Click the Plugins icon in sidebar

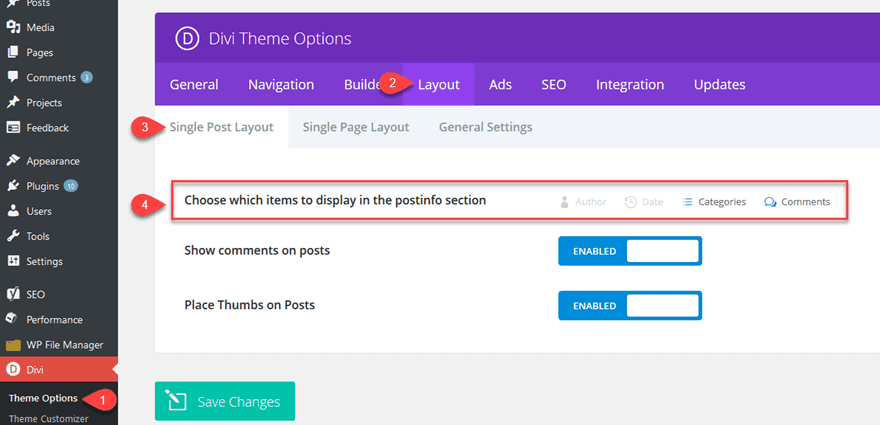tap(14, 186)
